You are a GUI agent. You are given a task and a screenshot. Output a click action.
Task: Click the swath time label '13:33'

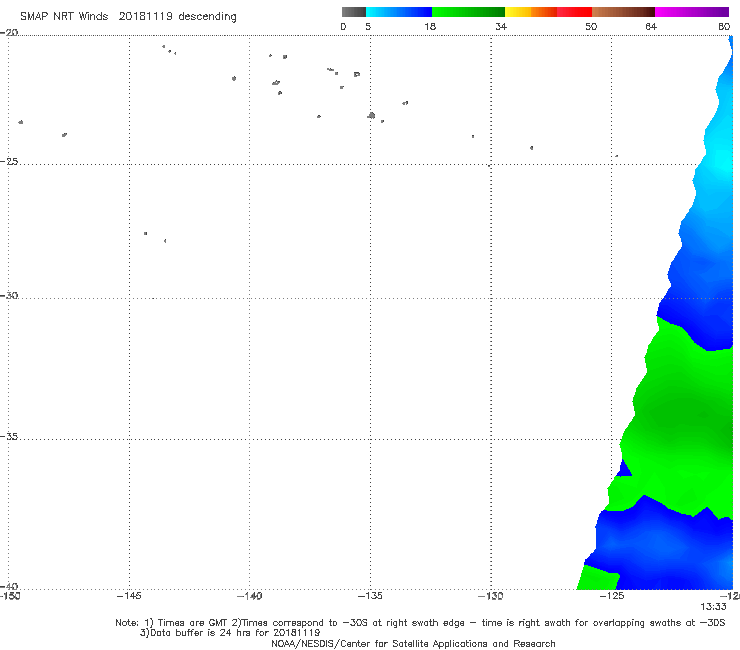713,607
